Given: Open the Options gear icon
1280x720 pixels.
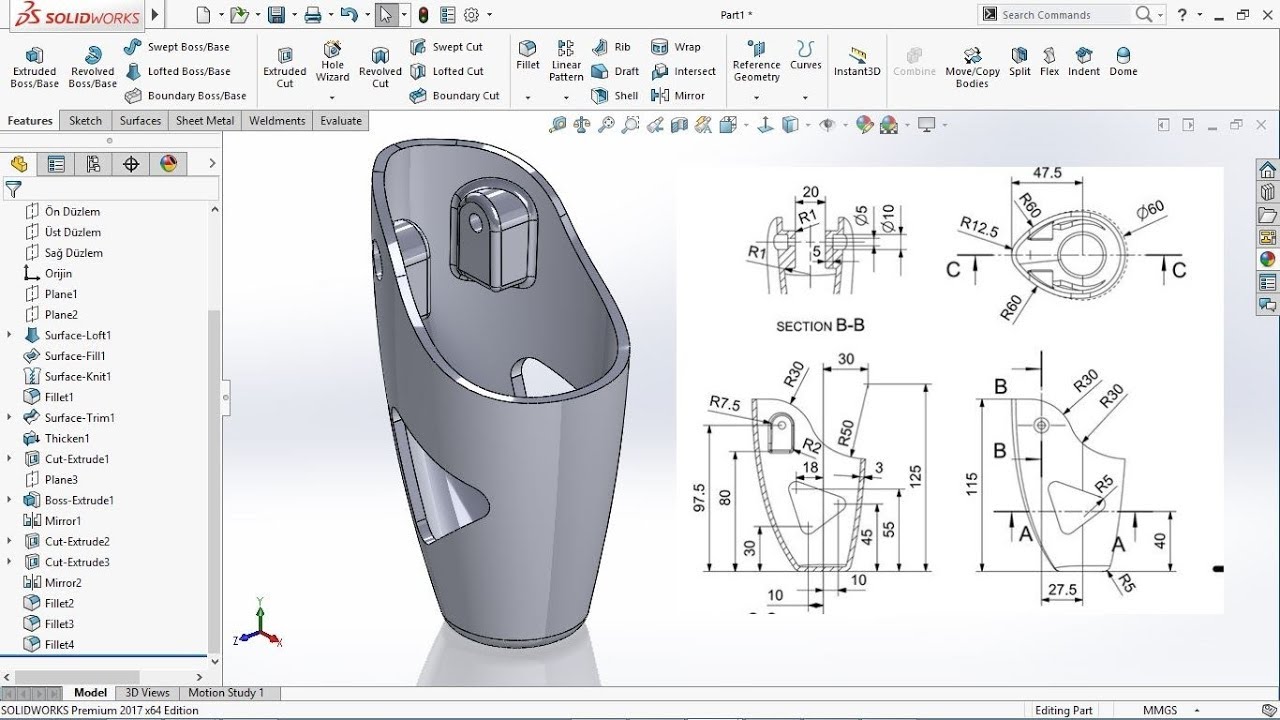Looking at the screenshot, I should point(471,15).
